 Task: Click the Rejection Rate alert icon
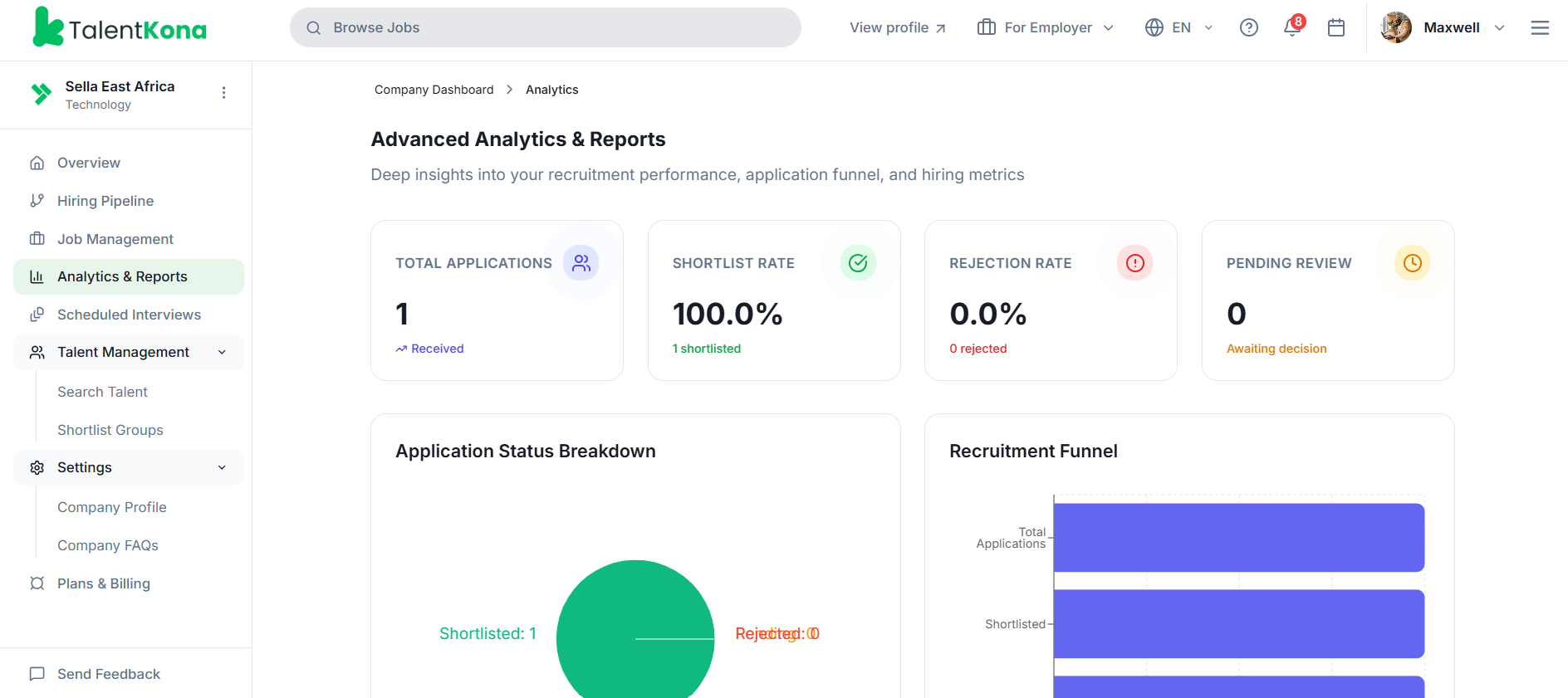pos(1135,263)
